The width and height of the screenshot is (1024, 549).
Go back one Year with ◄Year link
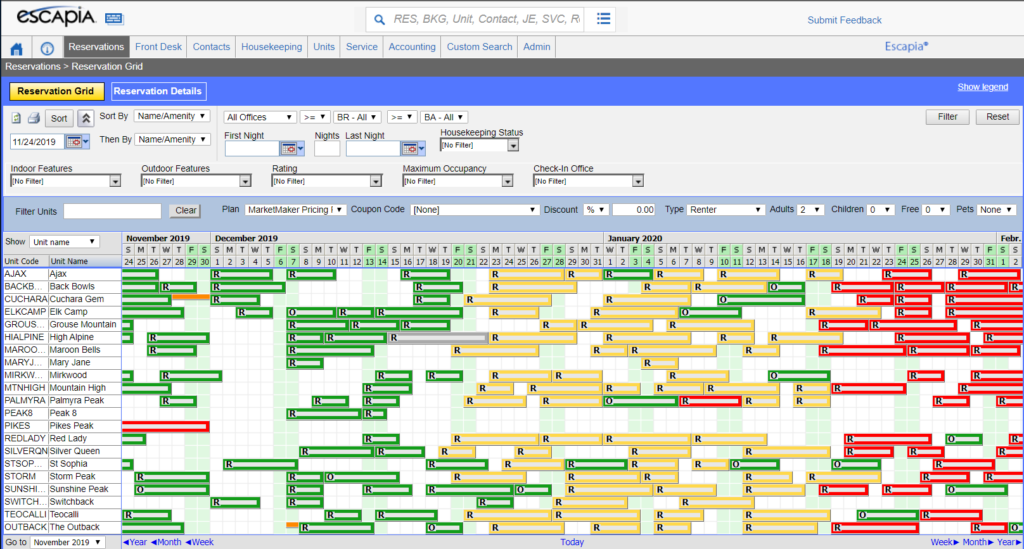click(x=135, y=542)
